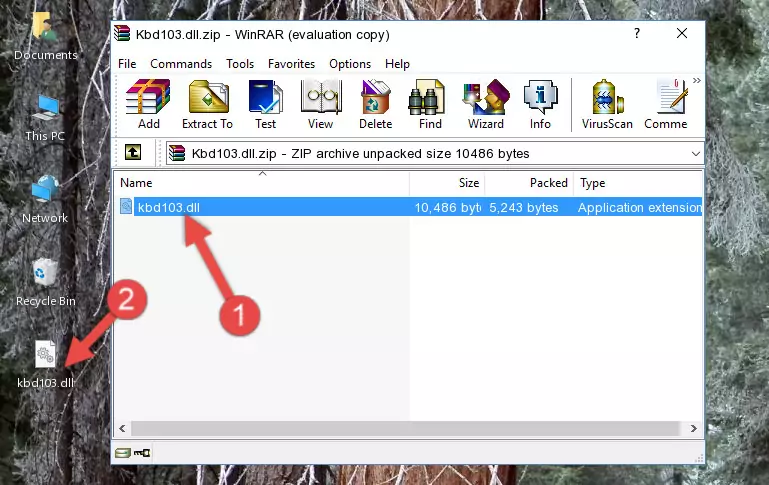The image size is (769, 485).
Task: Select kbd103.dll in the archive list
Action: (169, 207)
